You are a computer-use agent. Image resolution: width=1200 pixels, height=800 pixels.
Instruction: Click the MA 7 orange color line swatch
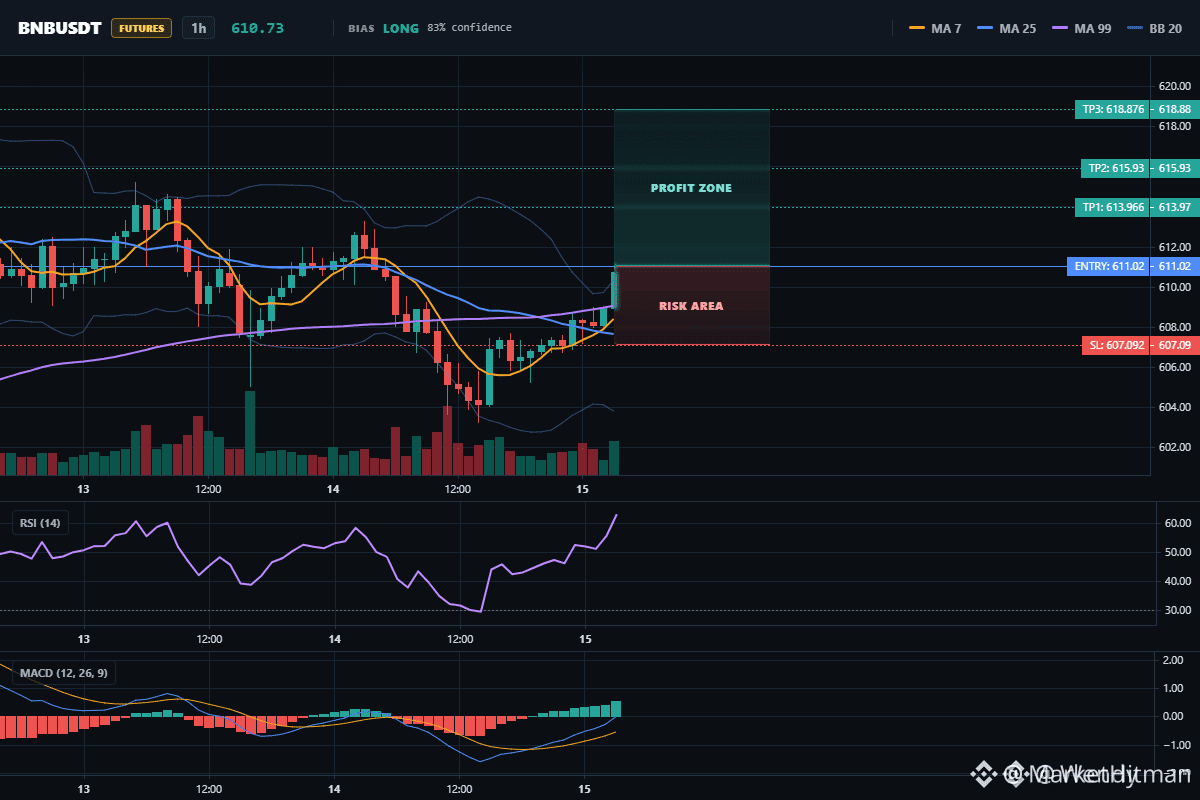click(x=917, y=29)
